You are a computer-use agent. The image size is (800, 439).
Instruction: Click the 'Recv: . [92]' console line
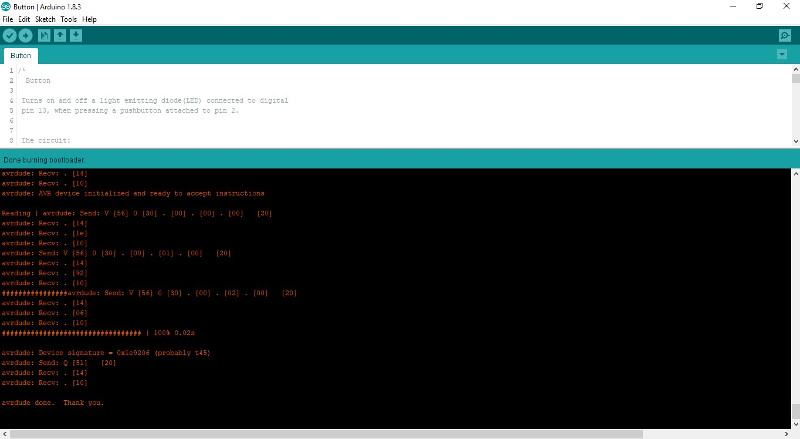pos(44,273)
